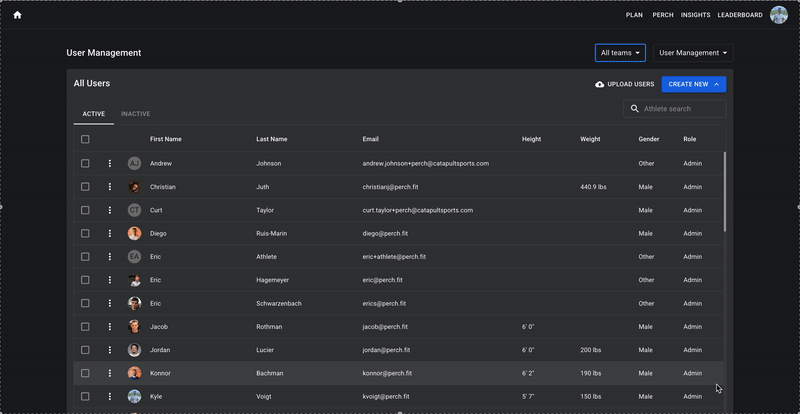Switch to the Inactive tab
Image resolution: width=800 pixels, height=414 pixels.
tap(135, 114)
